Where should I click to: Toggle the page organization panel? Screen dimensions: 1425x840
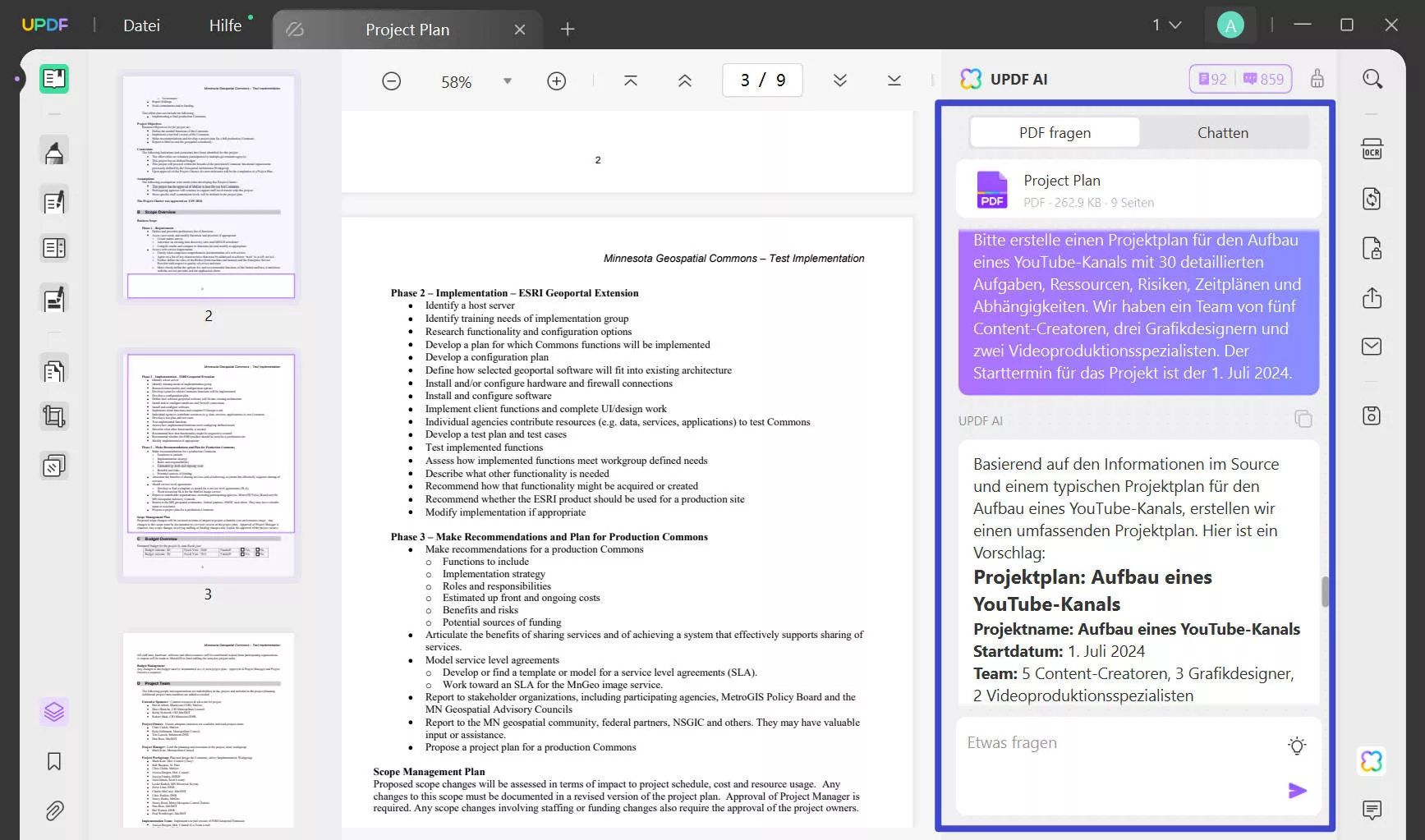tap(53, 712)
